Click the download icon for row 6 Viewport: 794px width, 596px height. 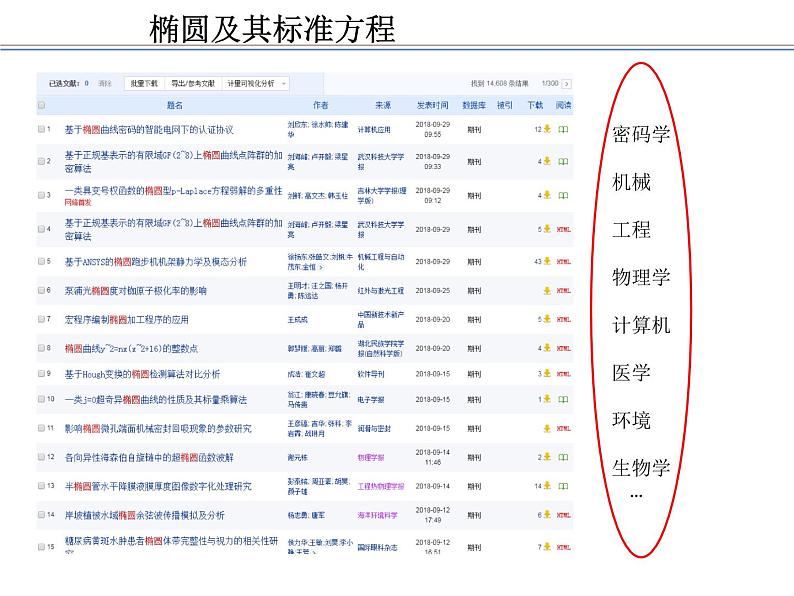click(x=547, y=291)
